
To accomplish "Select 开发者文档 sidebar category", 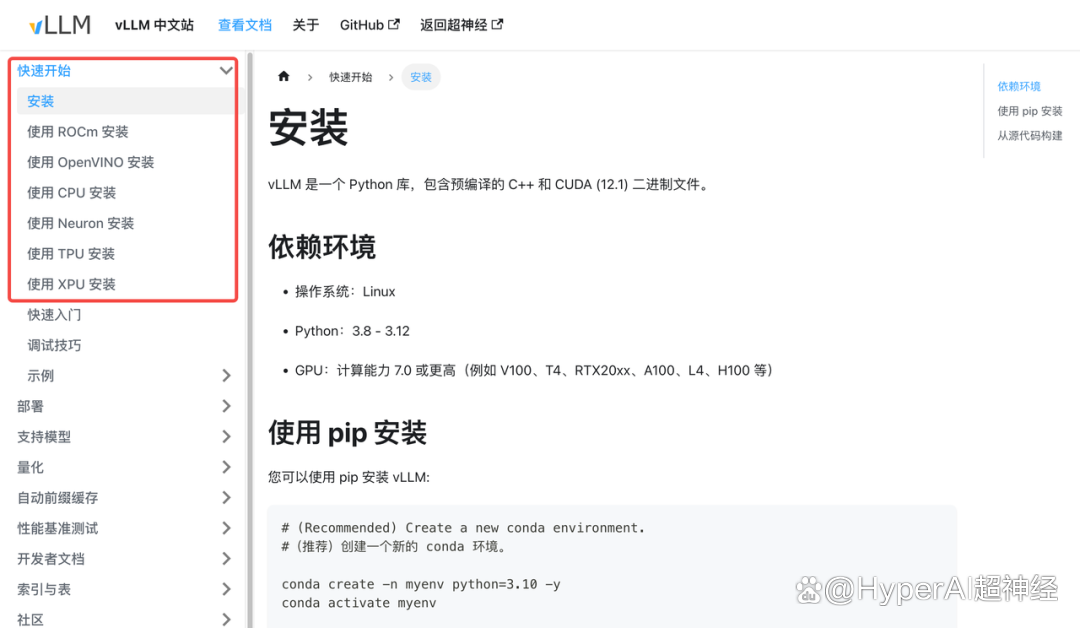I will coord(51,558).
